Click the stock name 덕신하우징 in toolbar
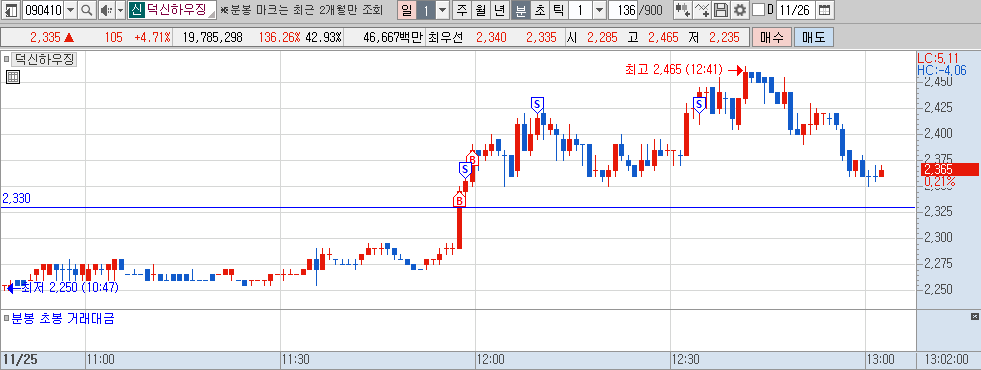Screen dimensions: 981x370 (176, 10)
